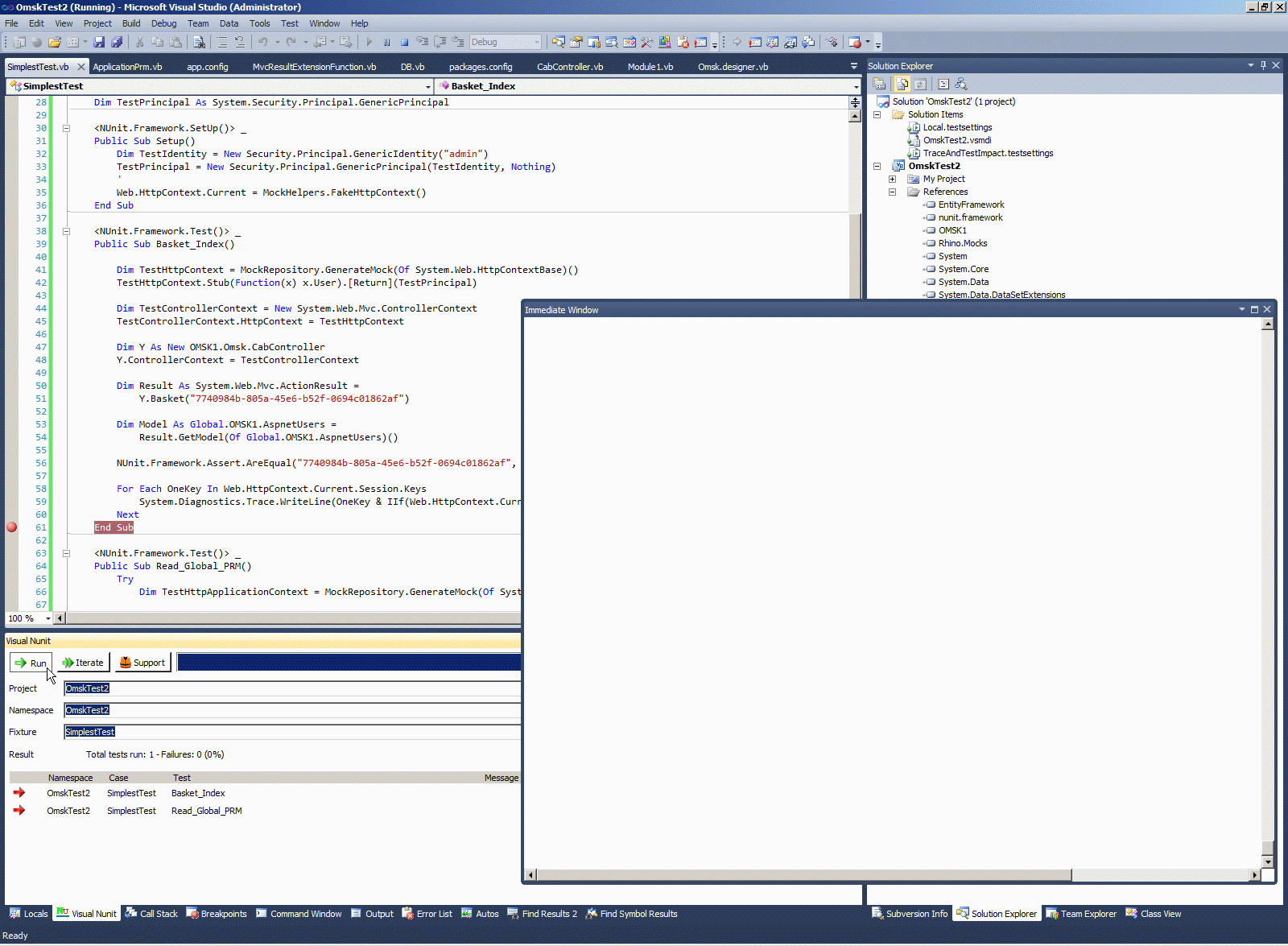This screenshot has width=1288, height=946.
Task: Select the Rhino.Mocks reference
Action: click(962, 243)
